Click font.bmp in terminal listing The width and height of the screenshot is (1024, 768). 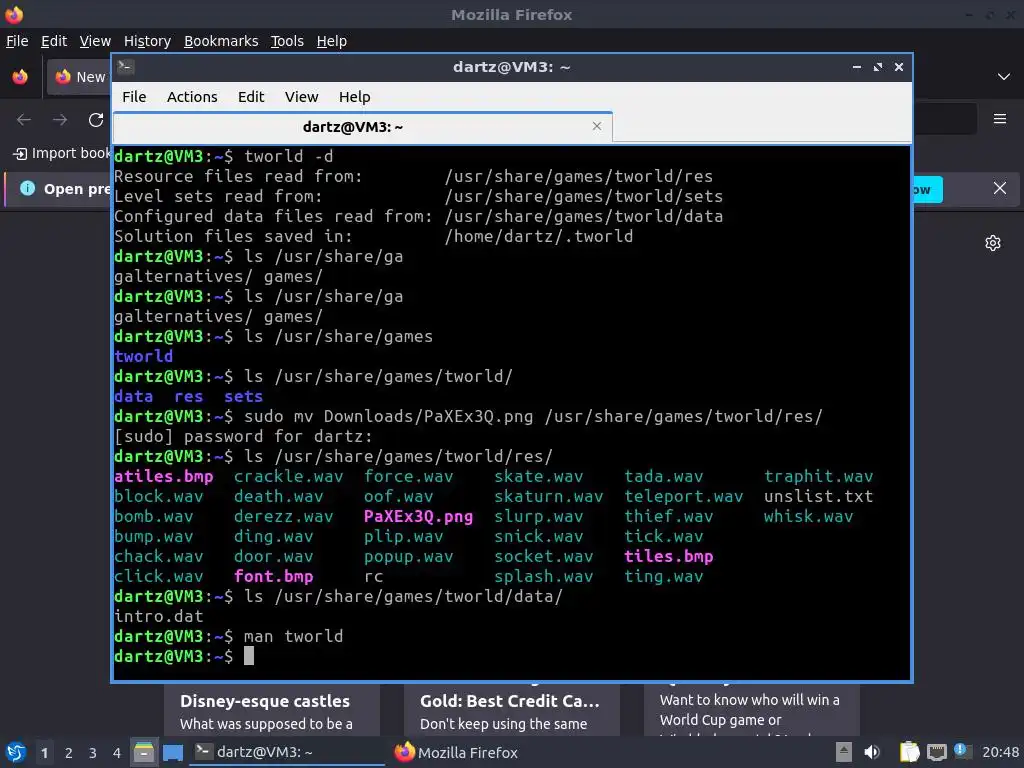pyautogui.click(x=274, y=577)
